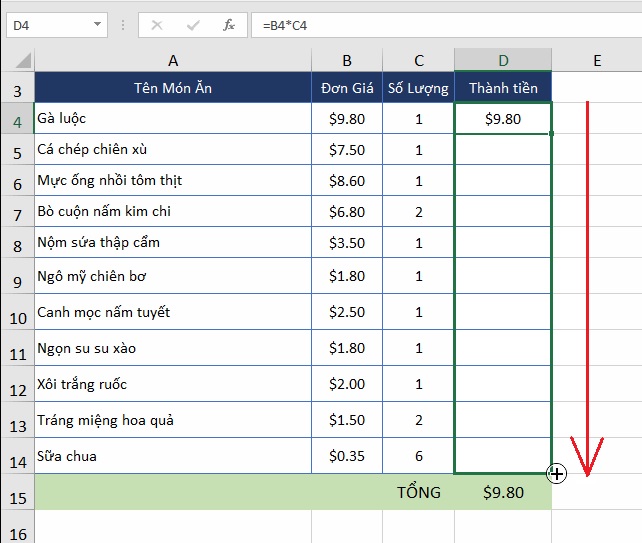642x543 pixels.
Task: Click the total $9.80 cell in row 15
Action: (503, 492)
